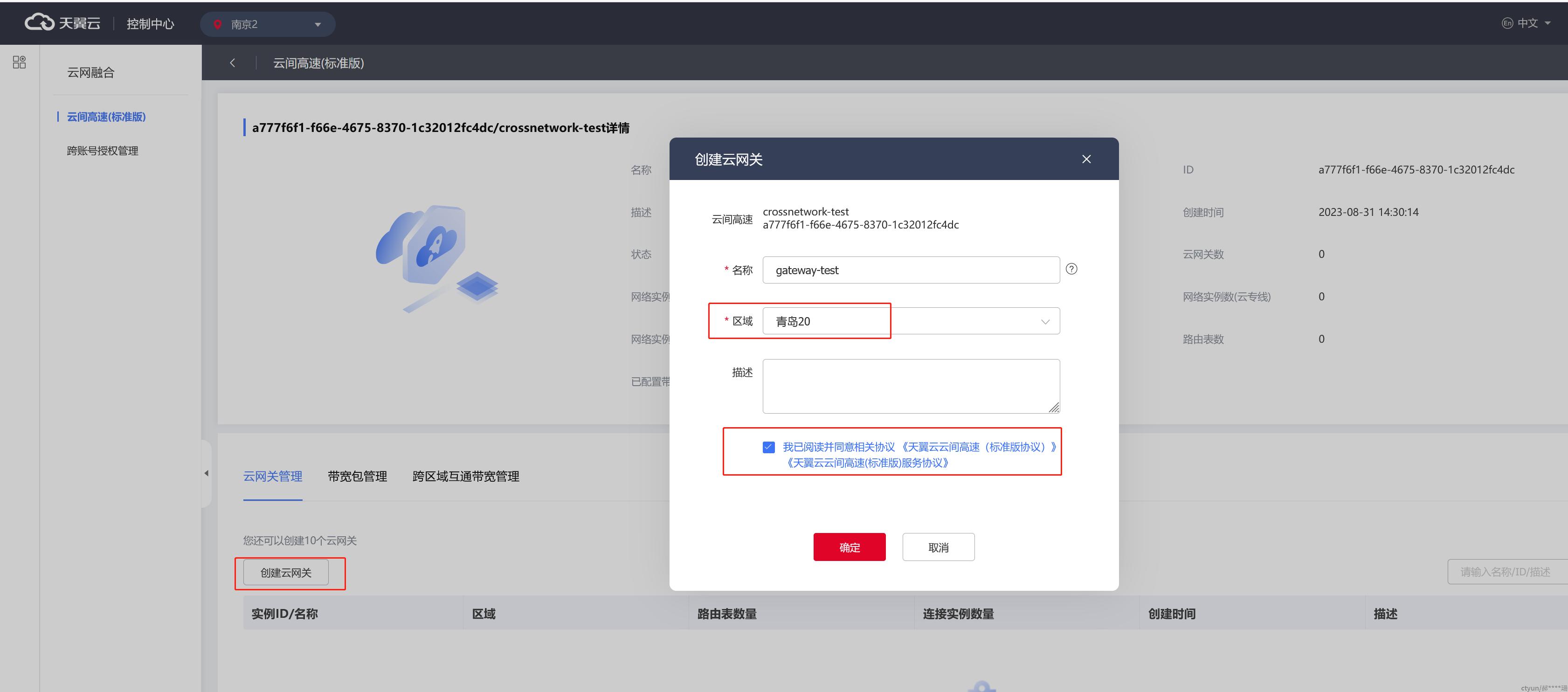Click the 描述 textarea
Screen dimensions: 1568x692
(x=911, y=387)
